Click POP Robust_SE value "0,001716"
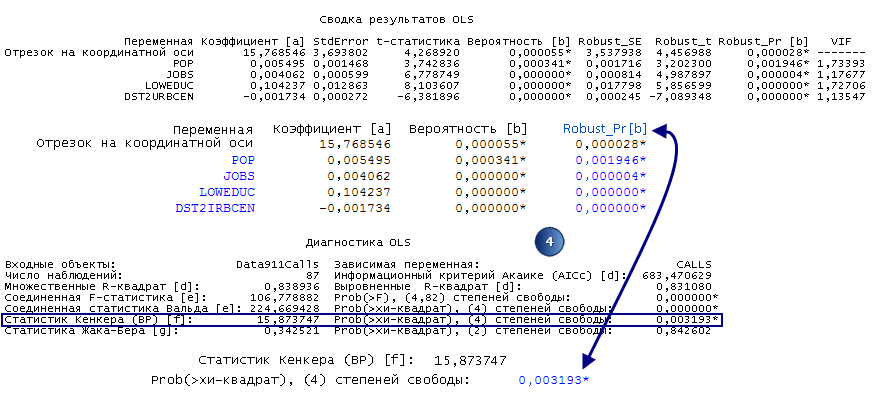 coord(613,64)
